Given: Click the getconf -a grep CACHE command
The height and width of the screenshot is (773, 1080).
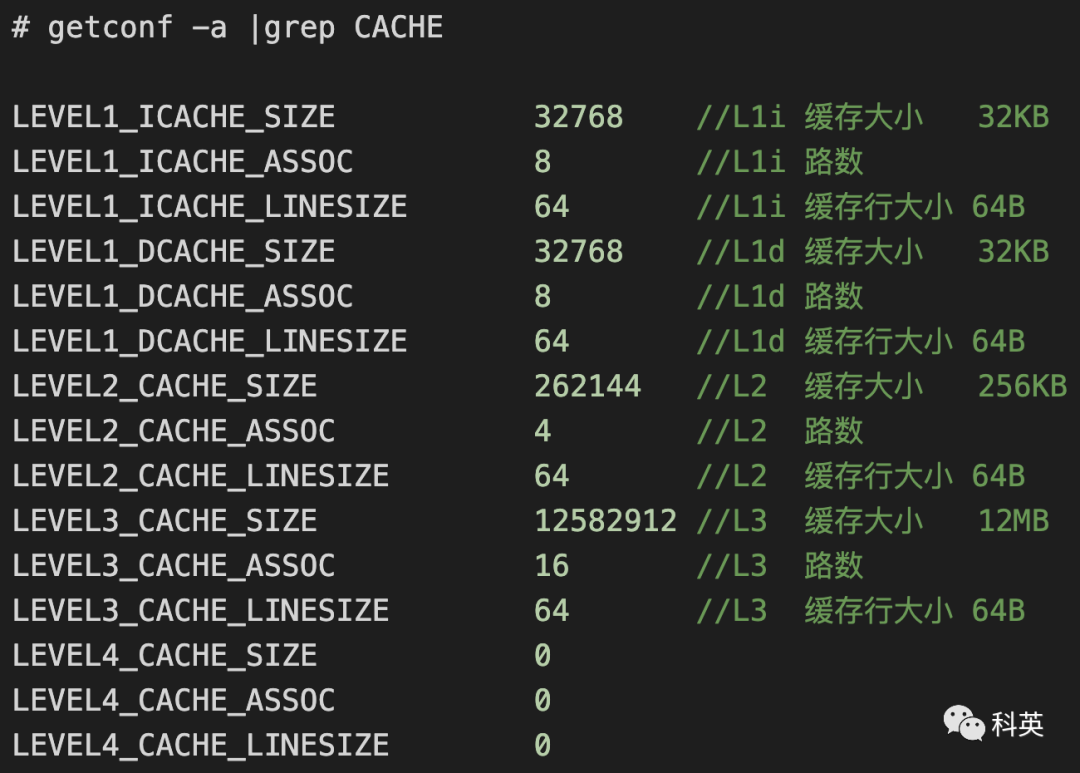Looking at the screenshot, I should coord(227,27).
